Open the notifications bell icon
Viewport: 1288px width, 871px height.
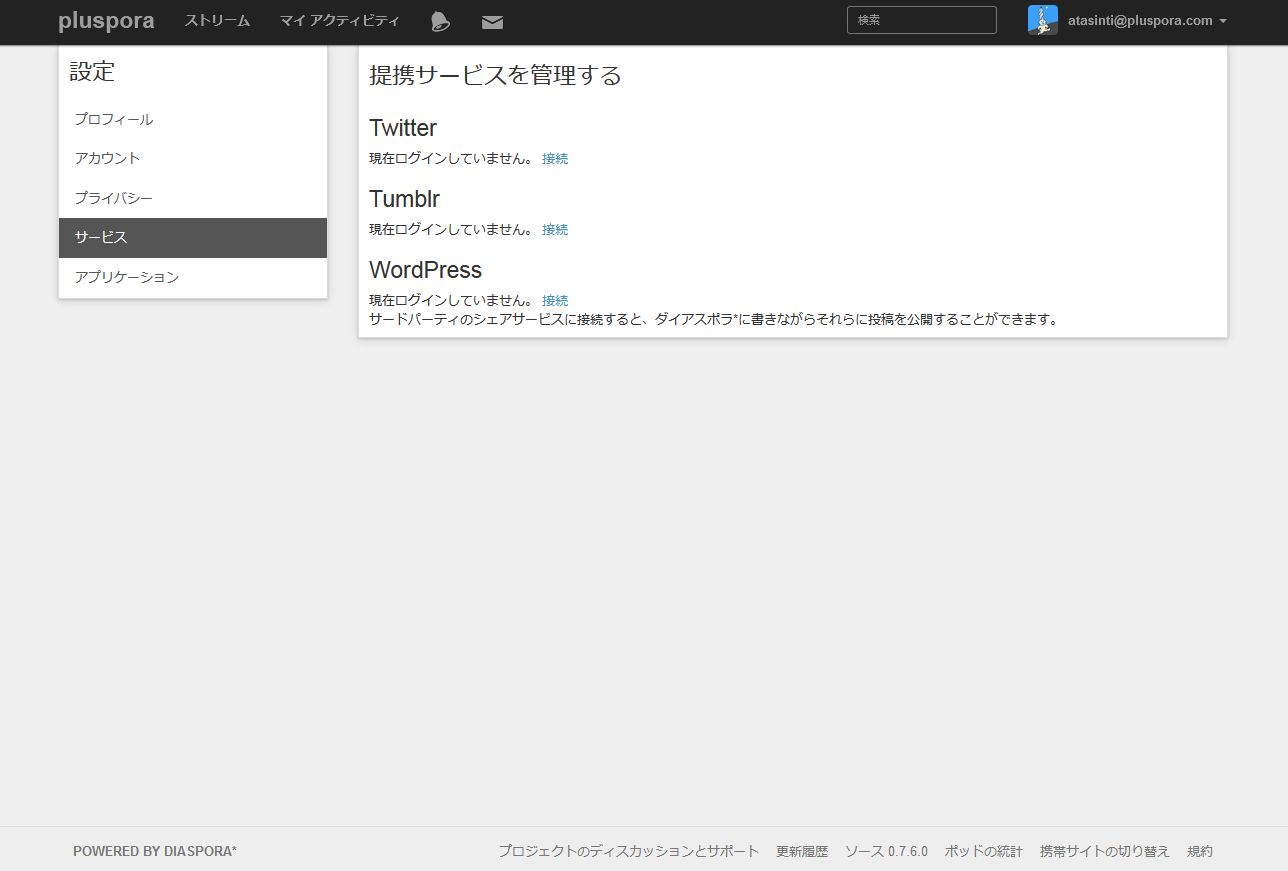click(440, 21)
